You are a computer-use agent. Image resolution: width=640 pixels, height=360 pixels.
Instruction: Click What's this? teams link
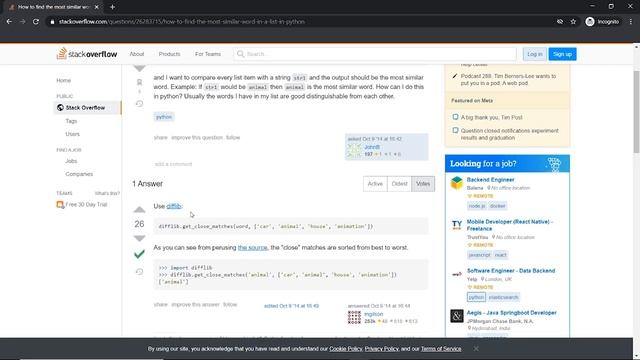[x=107, y=193]
